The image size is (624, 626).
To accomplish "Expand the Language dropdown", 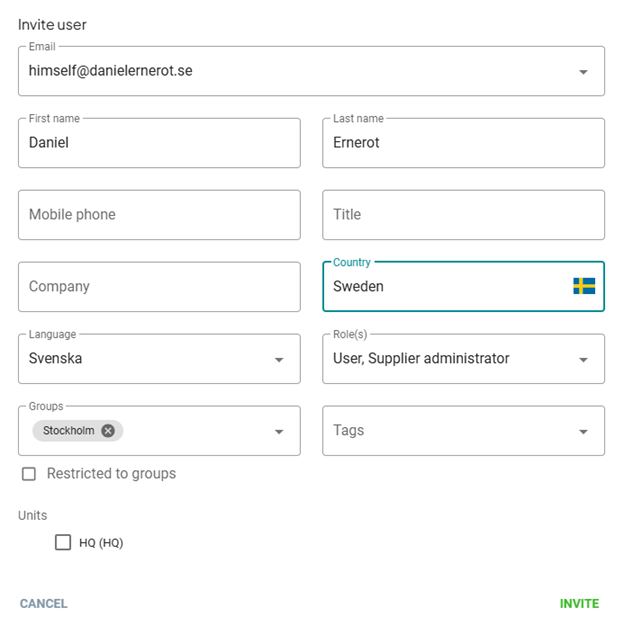I will coord(279,360).
